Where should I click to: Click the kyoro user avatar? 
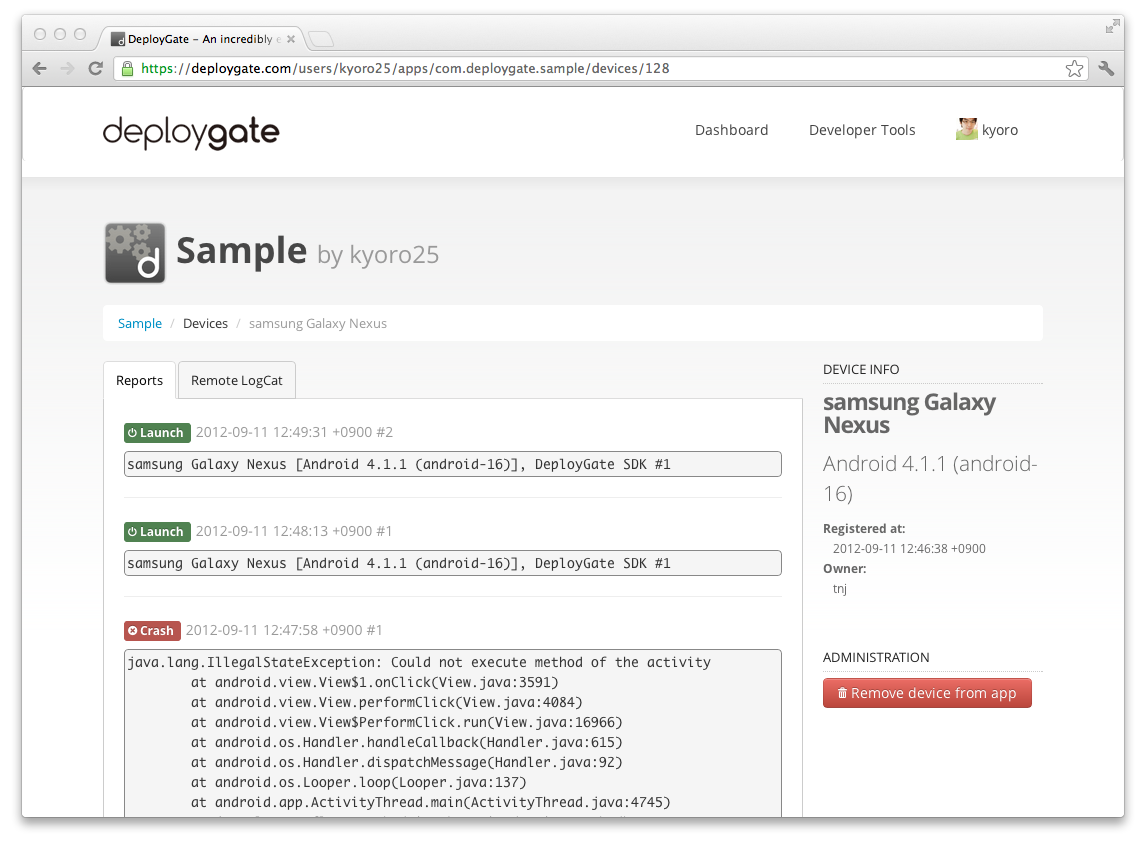966,130
